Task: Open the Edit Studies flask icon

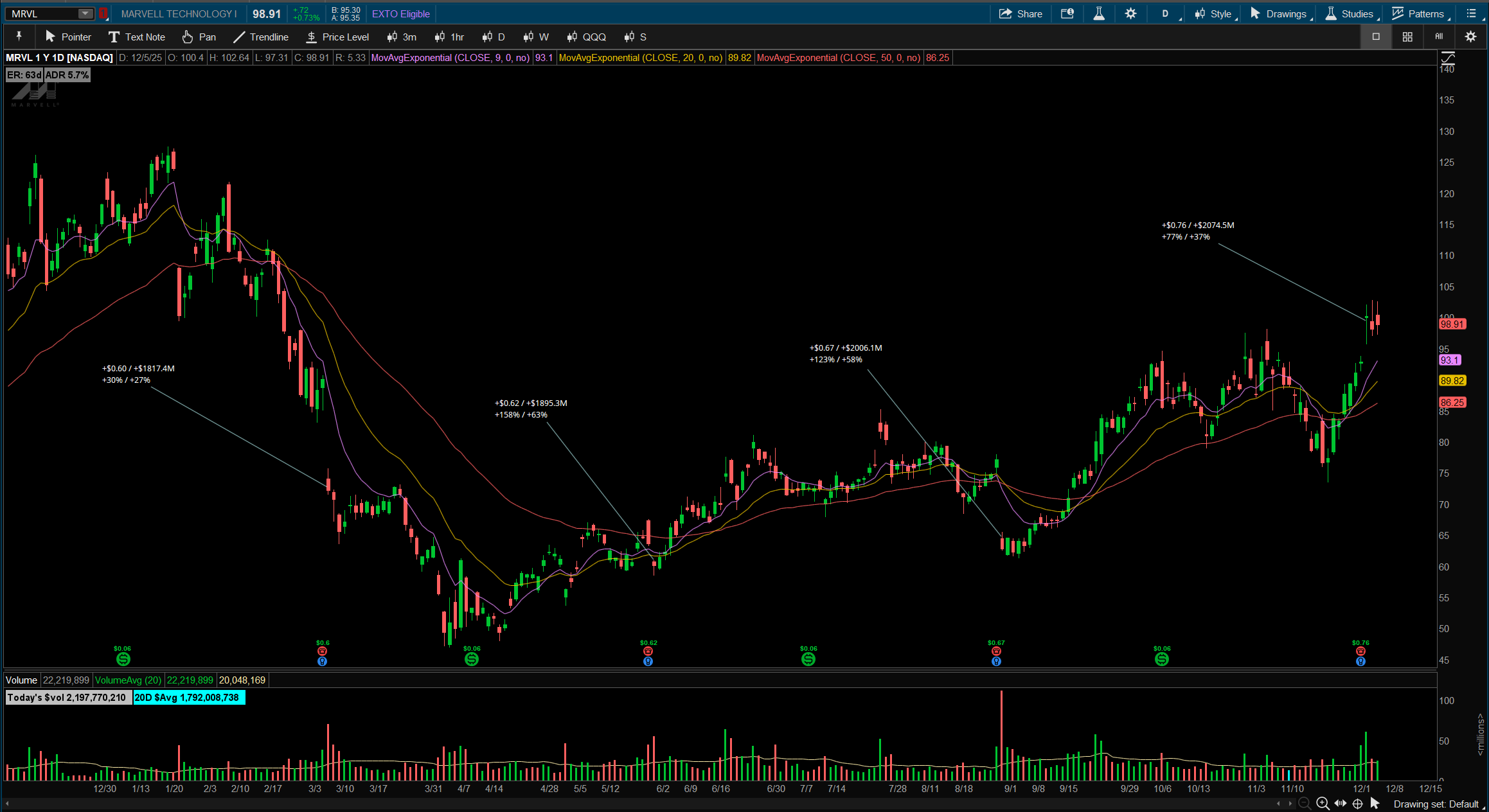Action: click(x=1099, y=13)
